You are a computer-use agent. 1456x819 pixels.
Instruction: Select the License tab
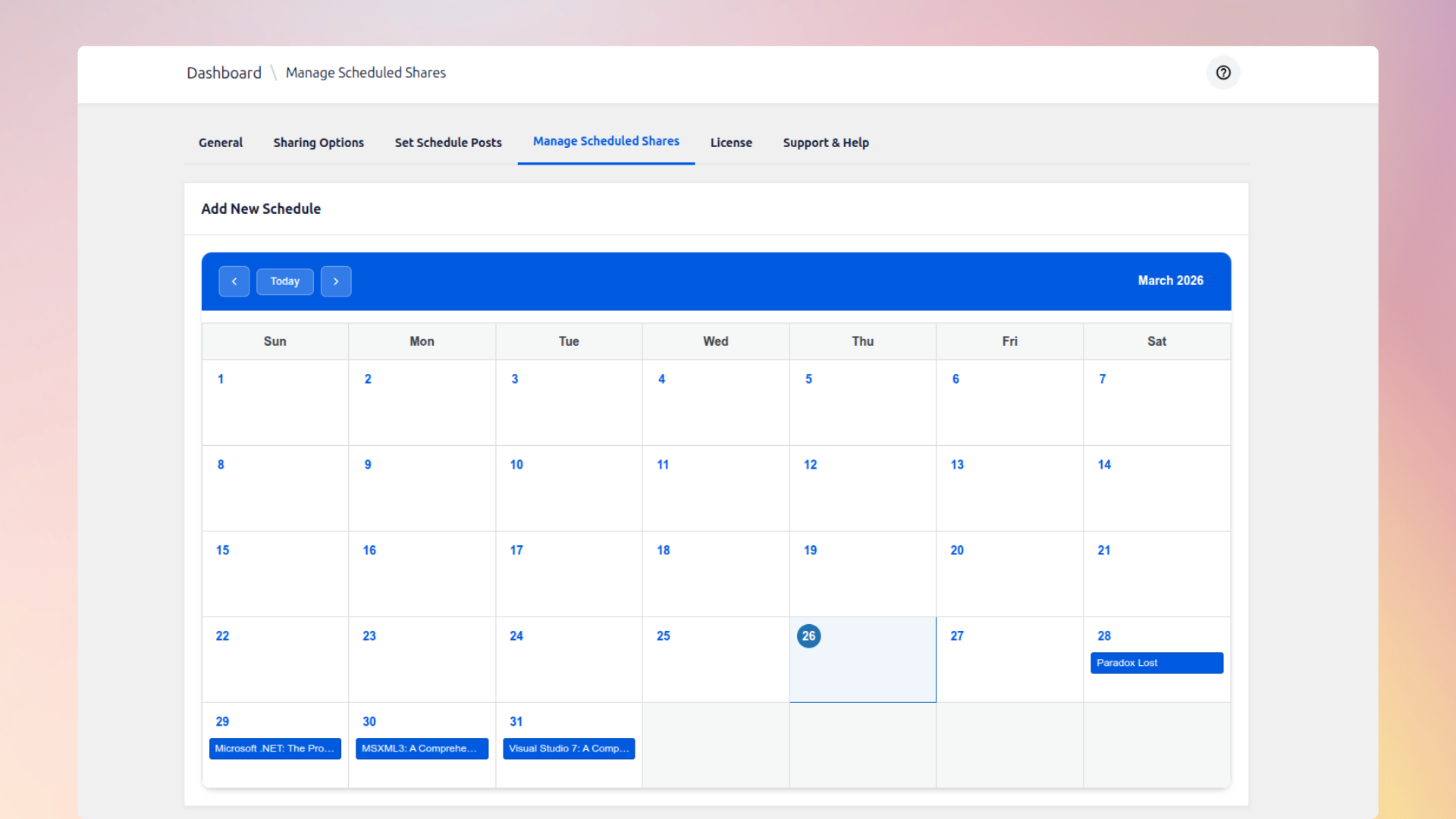click(x=731, y=143)
